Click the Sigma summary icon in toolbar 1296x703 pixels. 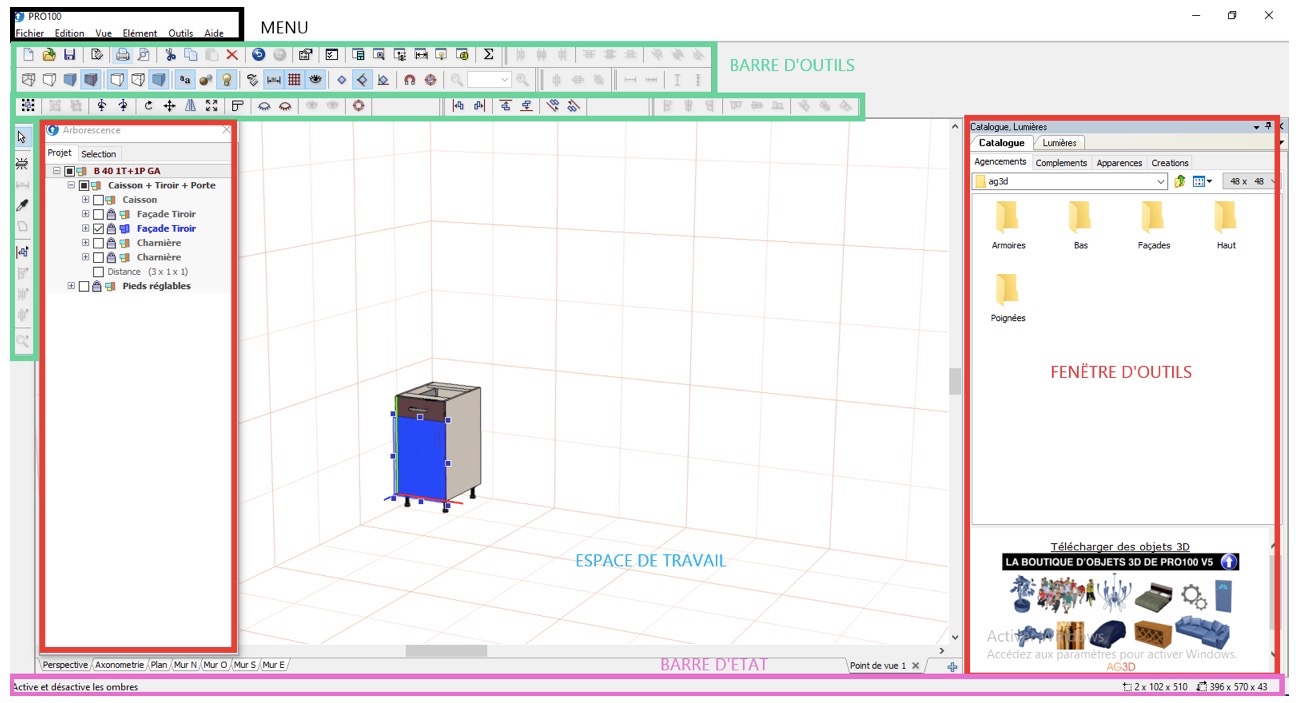click(x=488, y=55)
